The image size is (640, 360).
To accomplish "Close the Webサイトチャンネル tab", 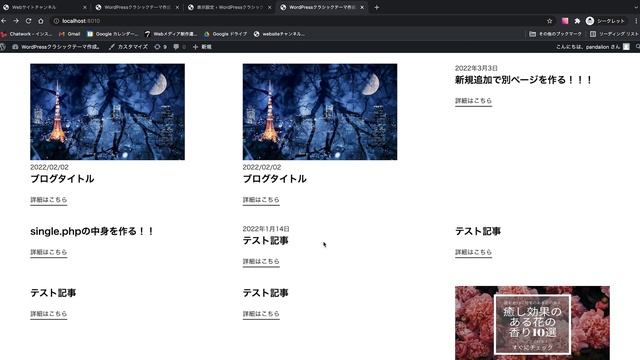I will pyautogui.click(x=84, y=7).
